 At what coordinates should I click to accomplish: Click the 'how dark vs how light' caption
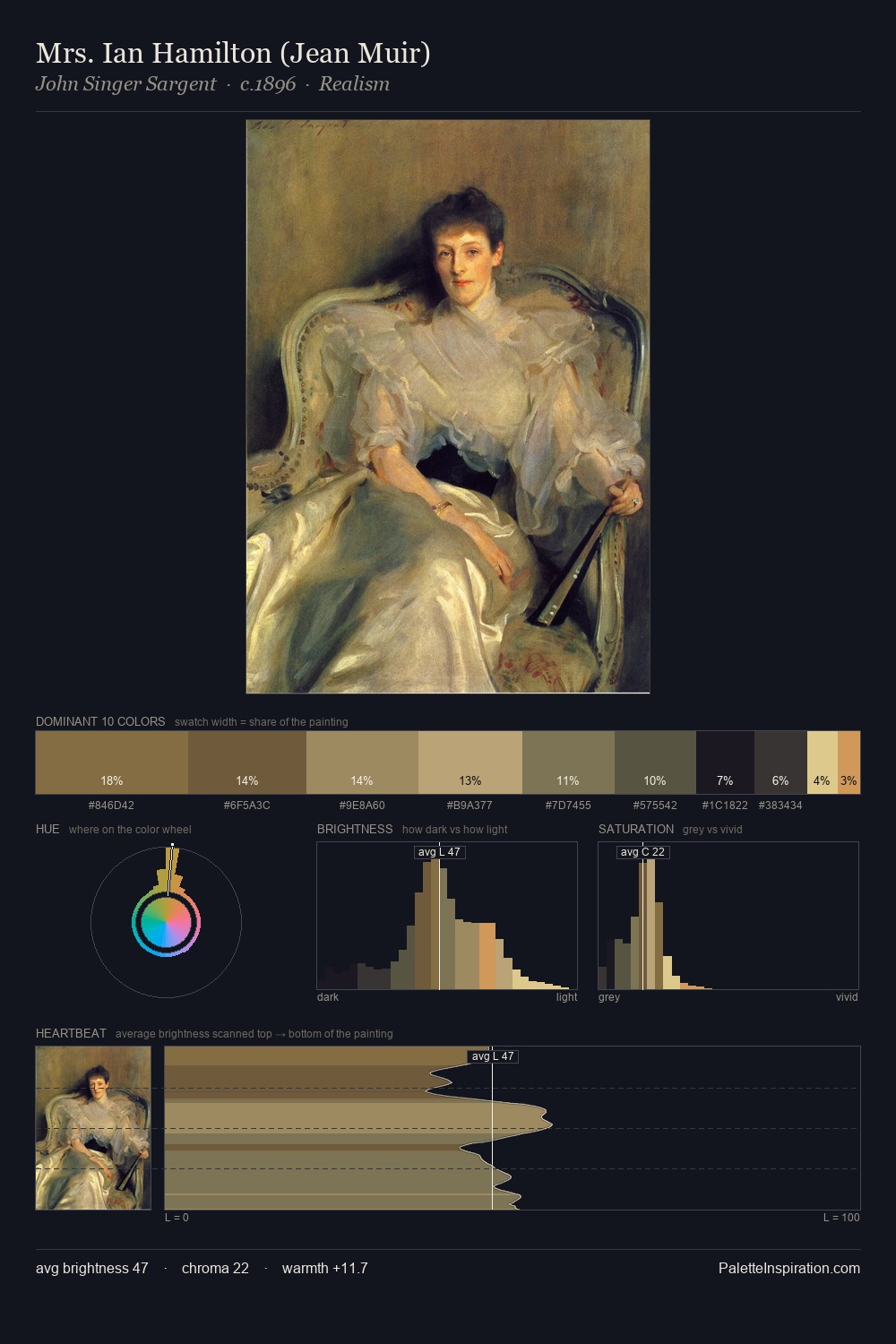(x=455, y=830)
